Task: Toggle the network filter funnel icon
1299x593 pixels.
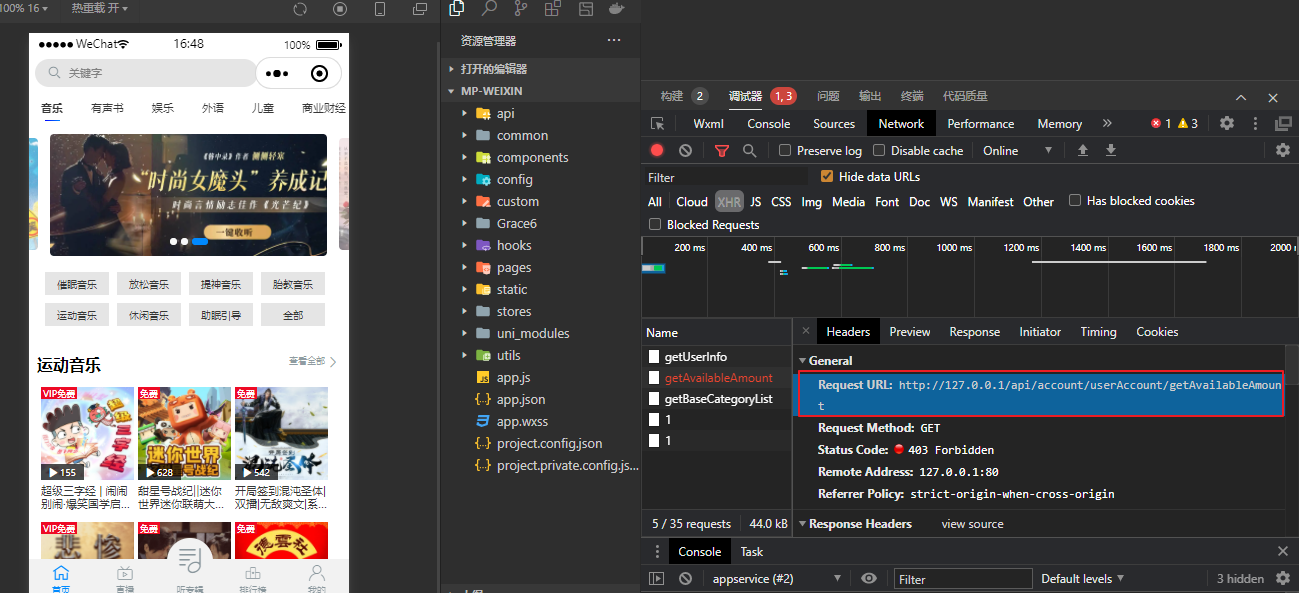Action: tap(722, 151)
